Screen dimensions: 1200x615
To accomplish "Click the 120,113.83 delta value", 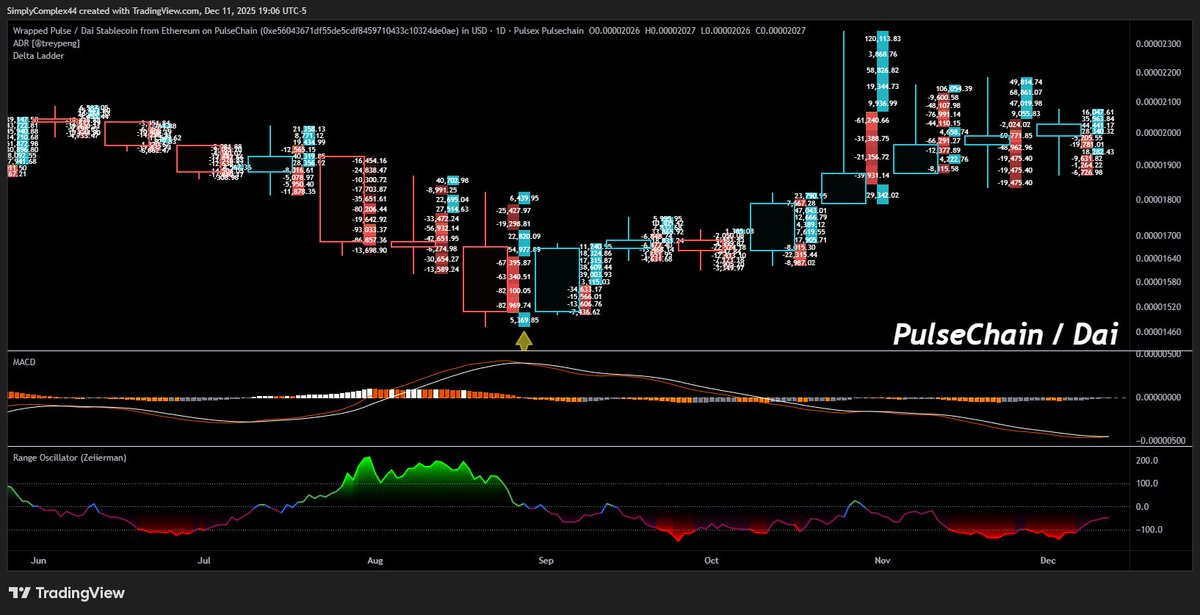I will [x=881, y=38].
